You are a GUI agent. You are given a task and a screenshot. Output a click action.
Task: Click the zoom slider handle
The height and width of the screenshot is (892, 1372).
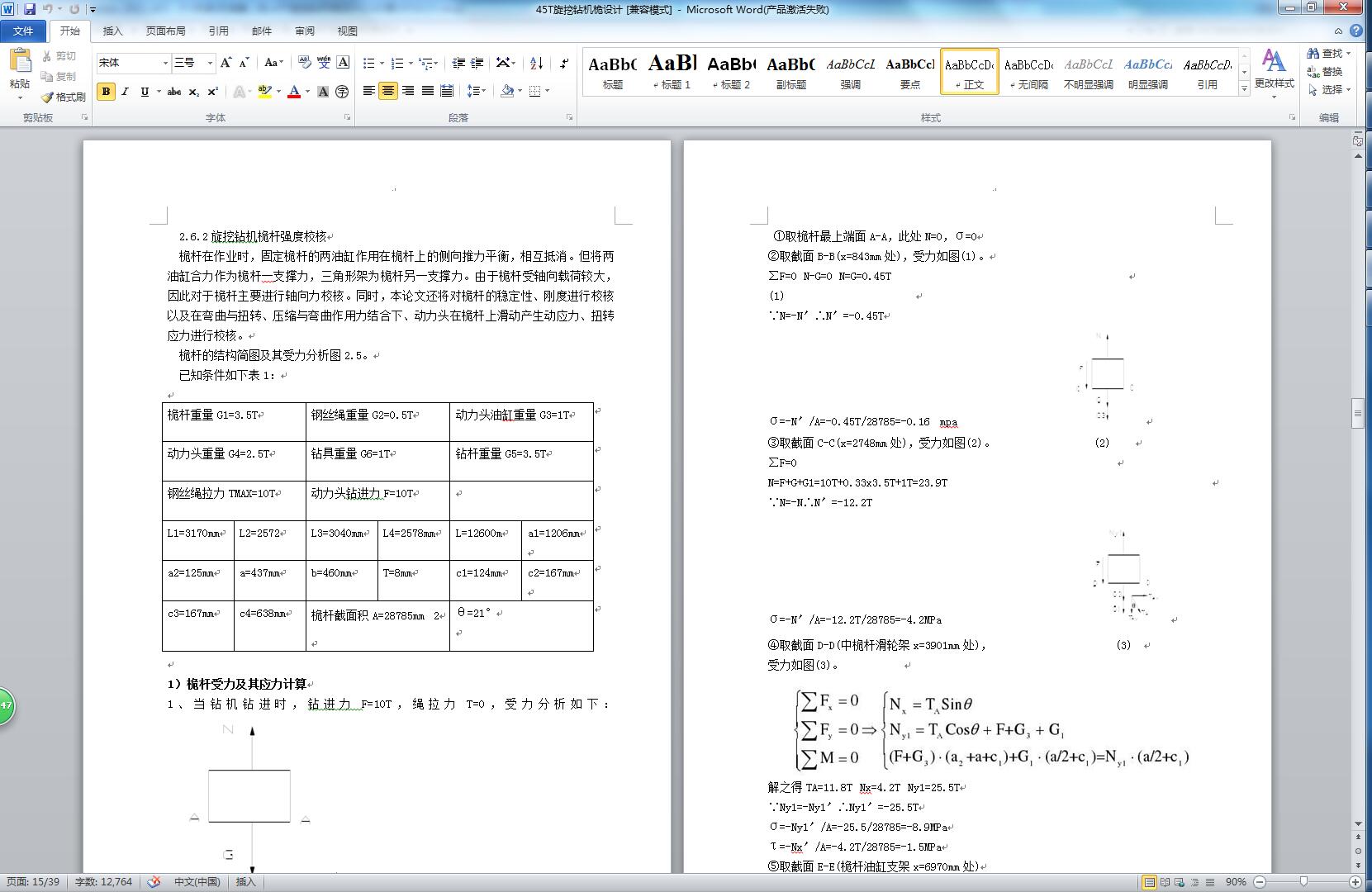[x=1303, y=882]
